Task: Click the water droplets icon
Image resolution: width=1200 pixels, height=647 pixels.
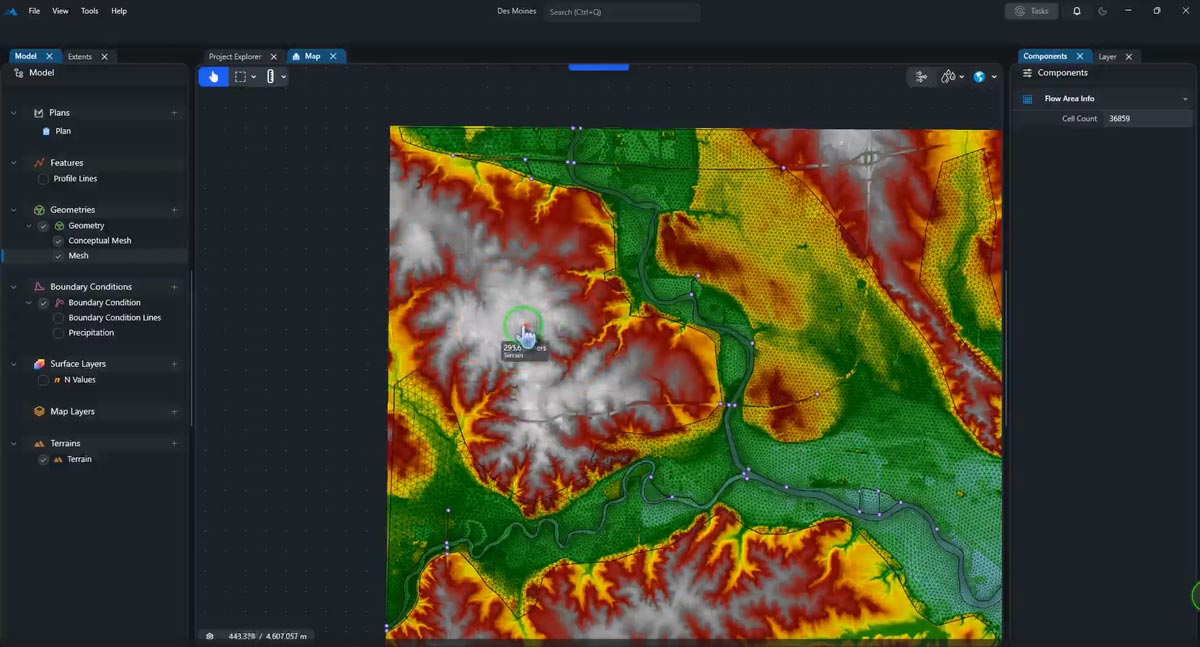Action: click(x=948, y=77)
